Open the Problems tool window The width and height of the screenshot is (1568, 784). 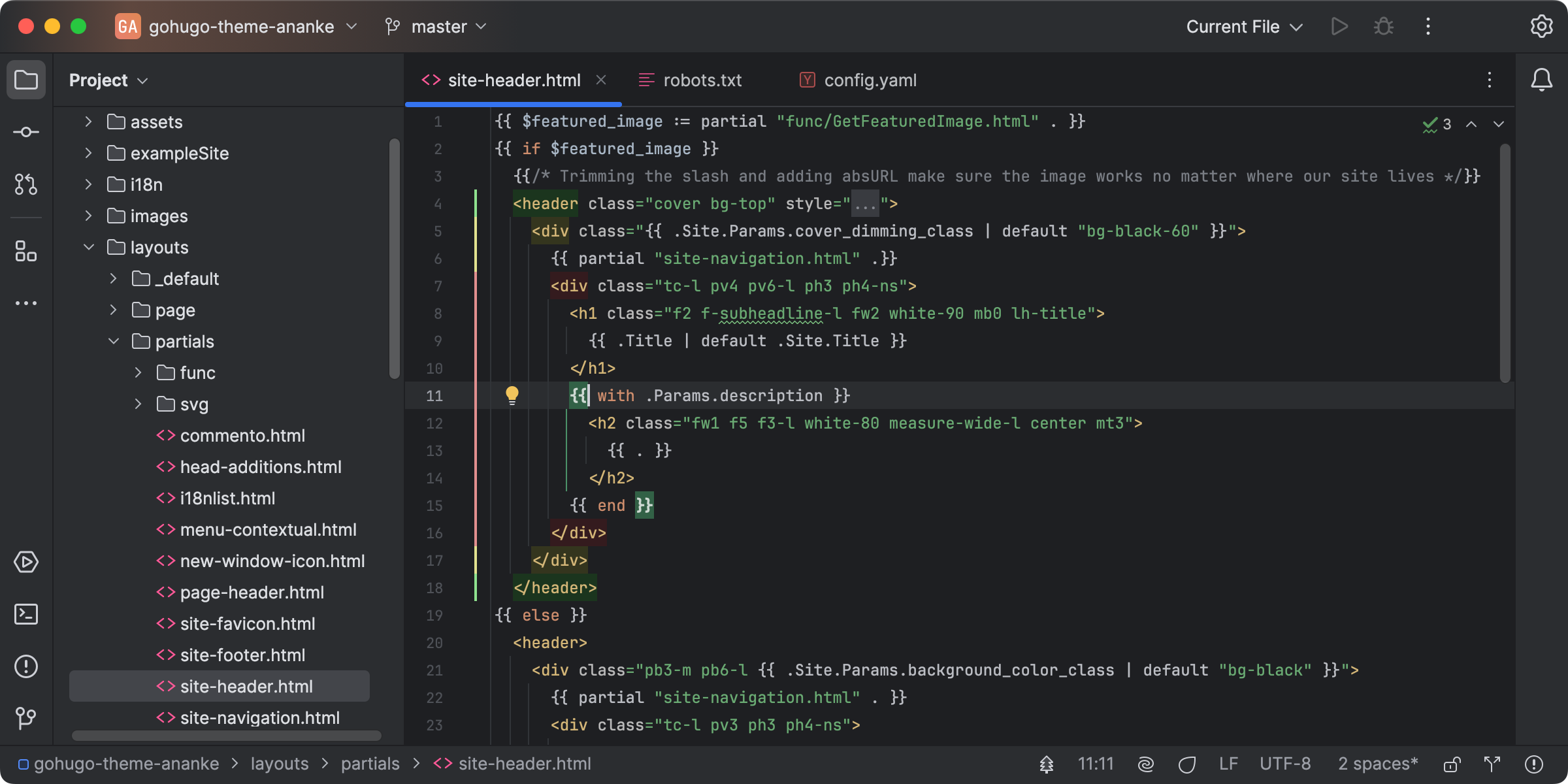[26, 666]
